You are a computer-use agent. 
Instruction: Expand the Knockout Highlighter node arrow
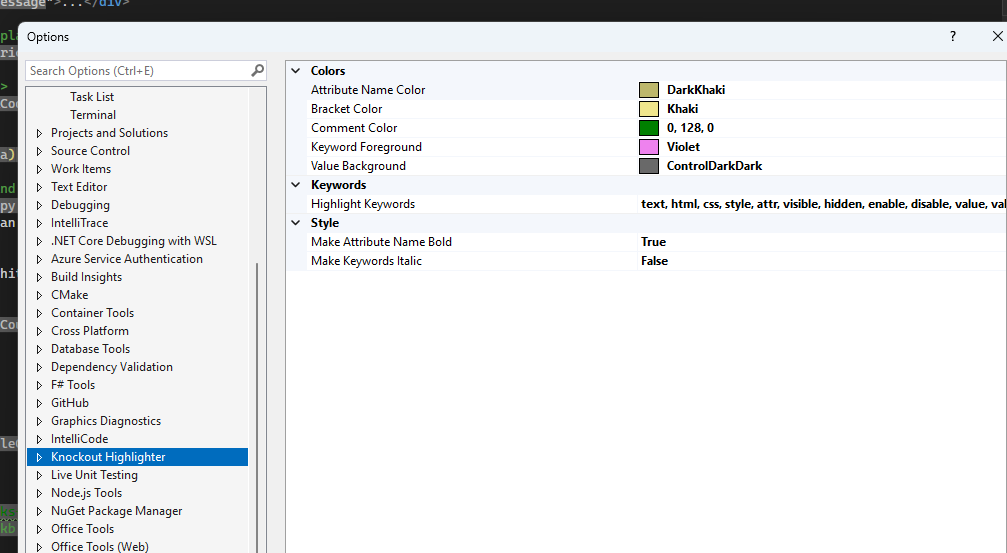(x=40, y=457)
